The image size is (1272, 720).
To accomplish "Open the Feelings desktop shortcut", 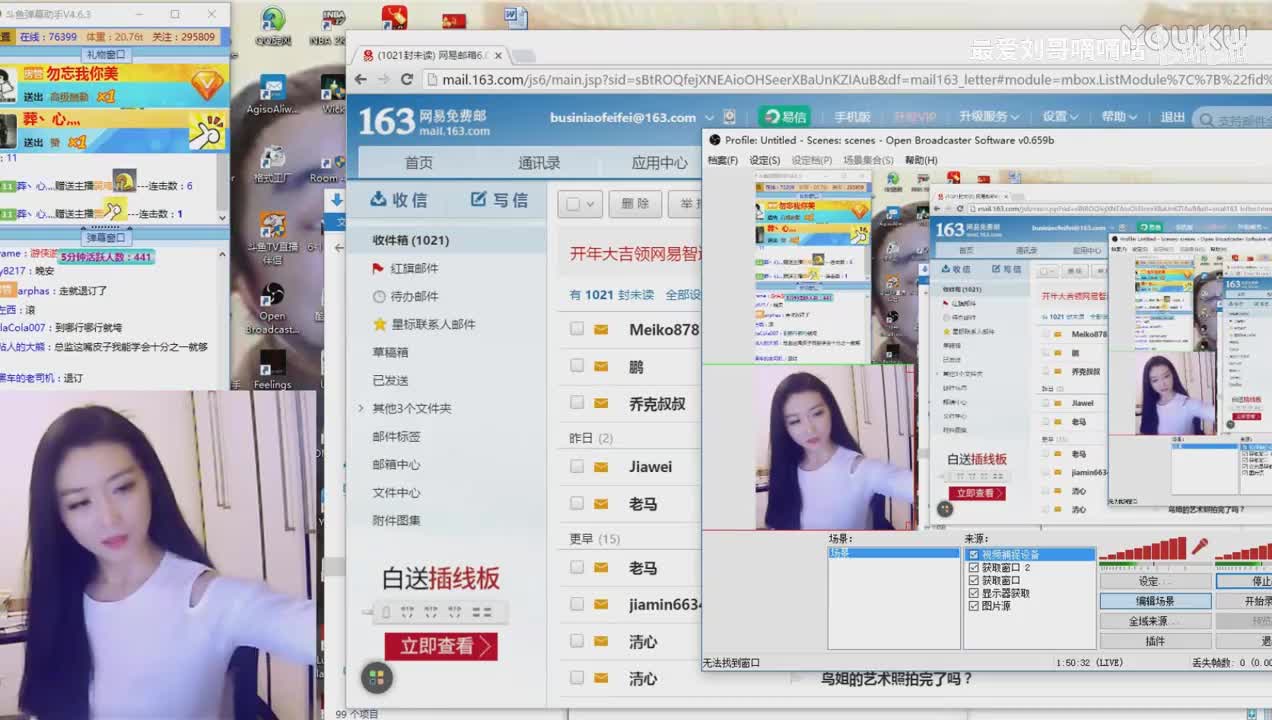I will coord(272,369).
